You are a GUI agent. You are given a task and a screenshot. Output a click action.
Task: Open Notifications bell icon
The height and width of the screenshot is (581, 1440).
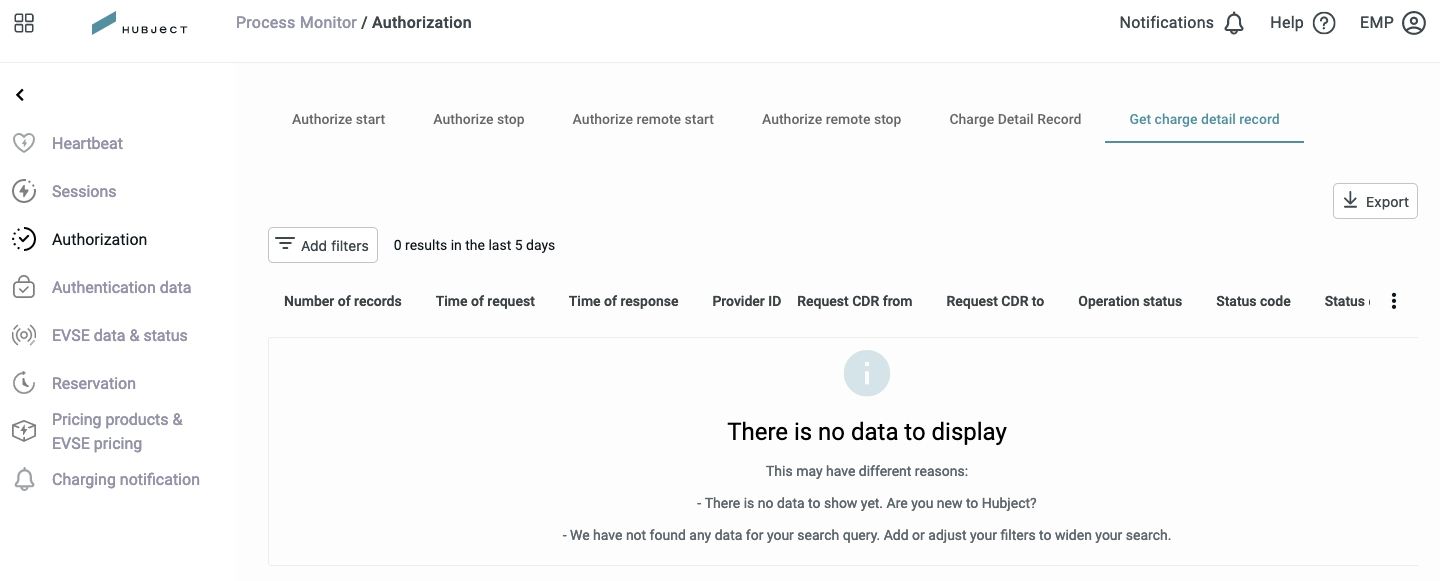coord(1234,23)
